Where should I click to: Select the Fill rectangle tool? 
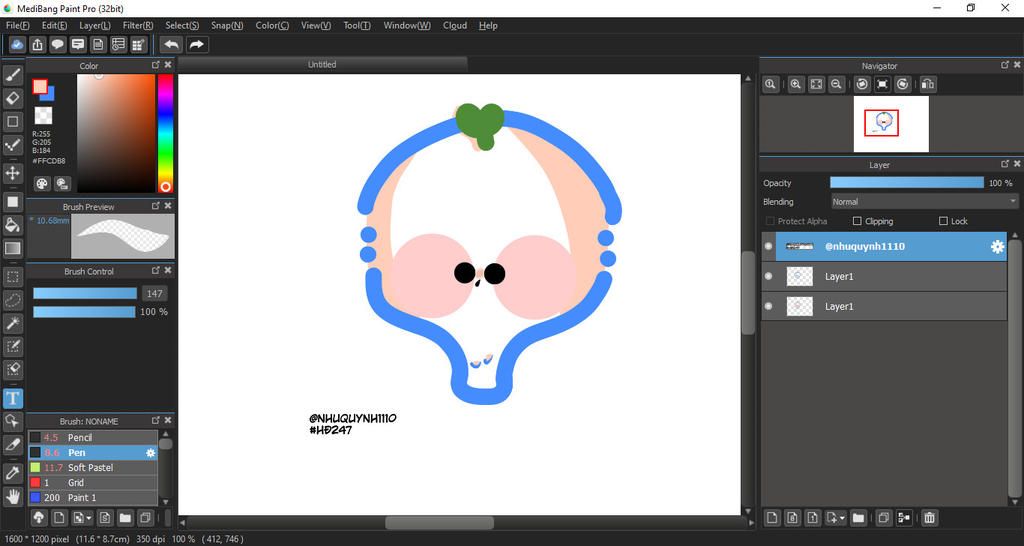12,202
